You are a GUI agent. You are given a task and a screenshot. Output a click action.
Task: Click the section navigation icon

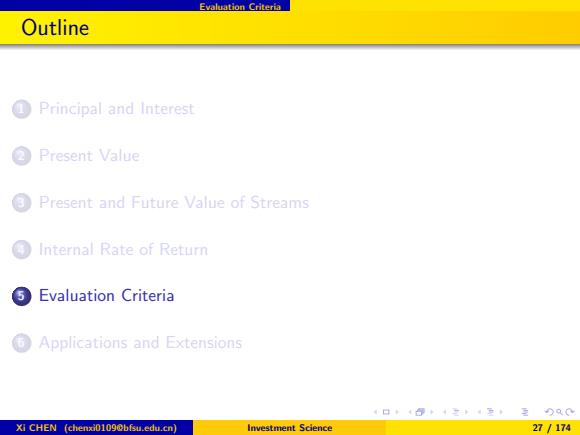[490, 412]
